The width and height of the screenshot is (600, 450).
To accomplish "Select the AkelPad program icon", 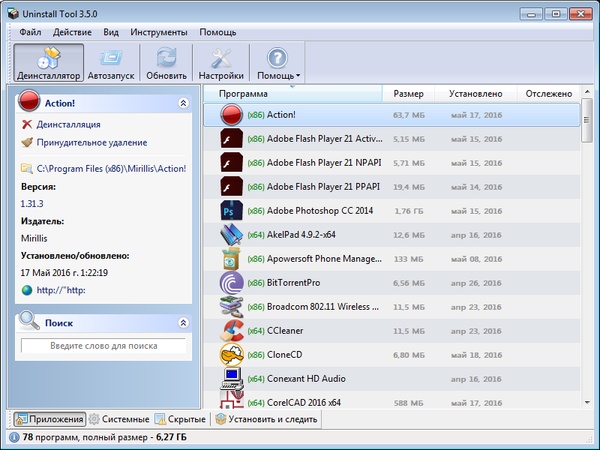I will [232, 235].
